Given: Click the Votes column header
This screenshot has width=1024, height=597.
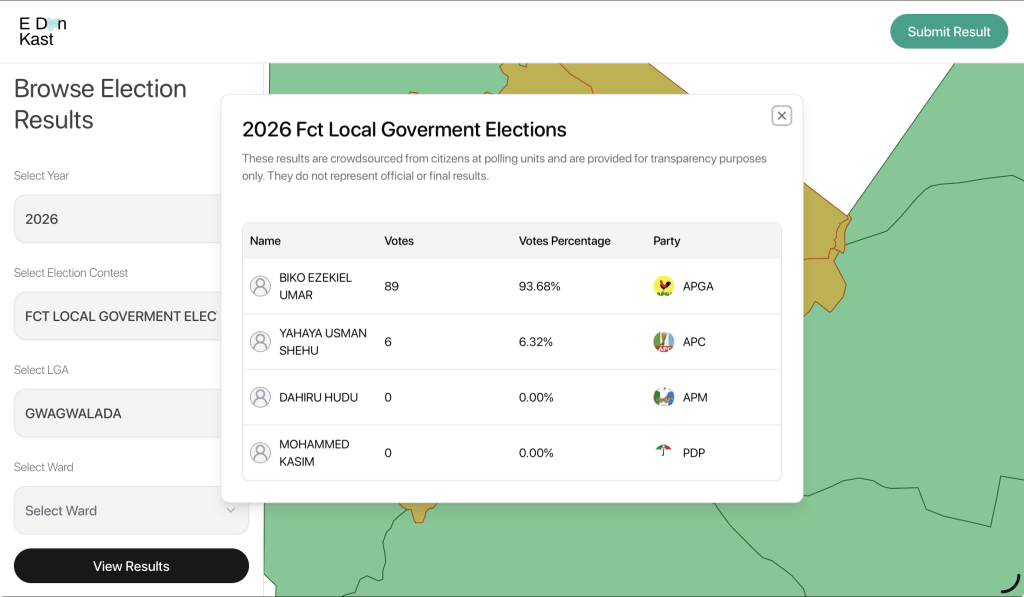Looking at the screenshot, I should tap(399, 241).
